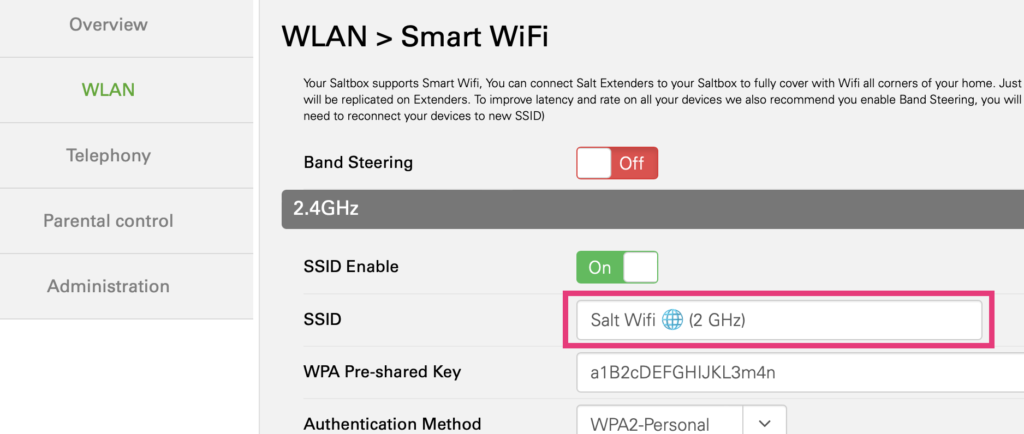Turn off the SSID Enable switch

coord(616,267)
